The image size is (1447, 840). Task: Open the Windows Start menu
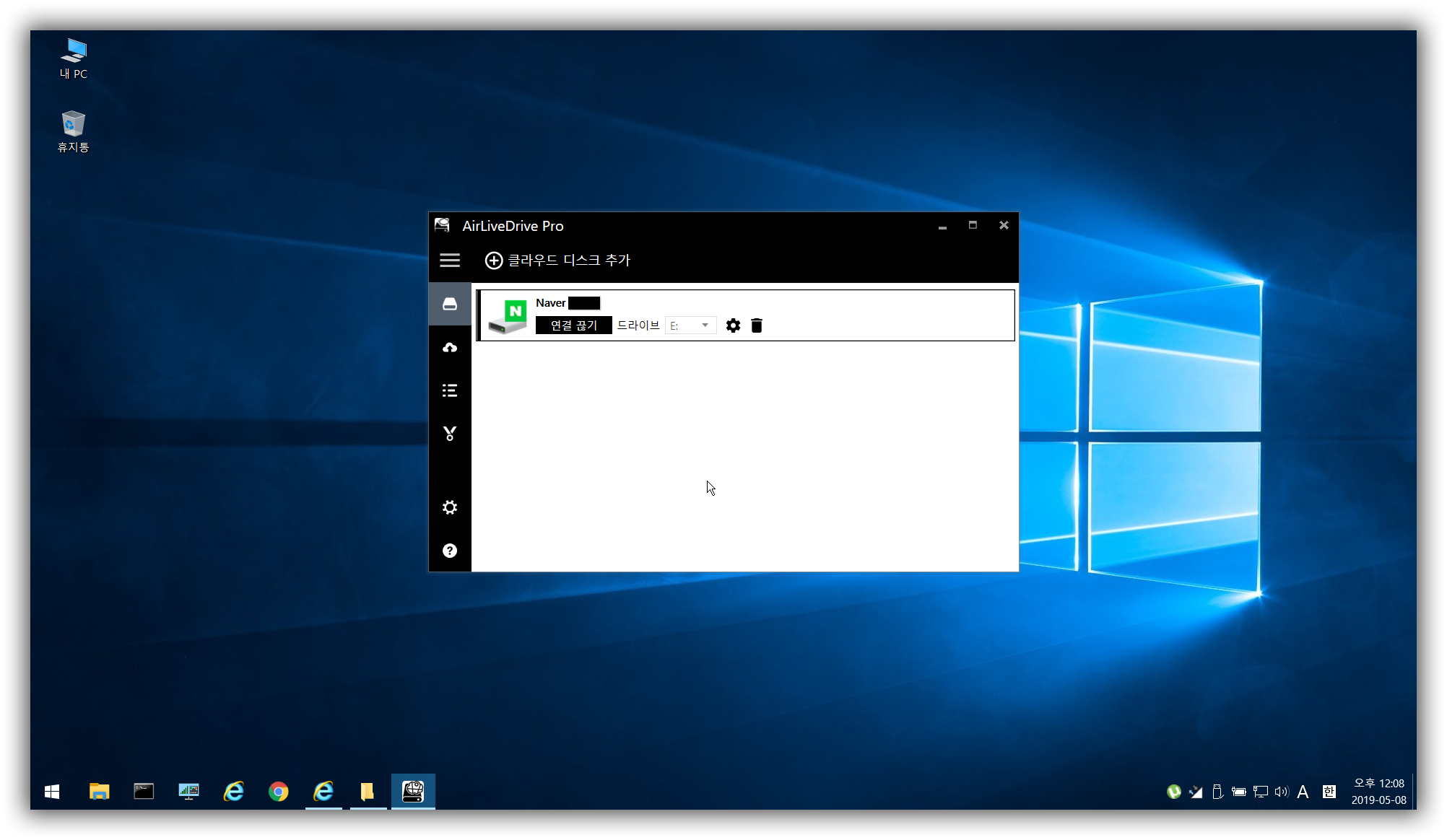[52, 792]
